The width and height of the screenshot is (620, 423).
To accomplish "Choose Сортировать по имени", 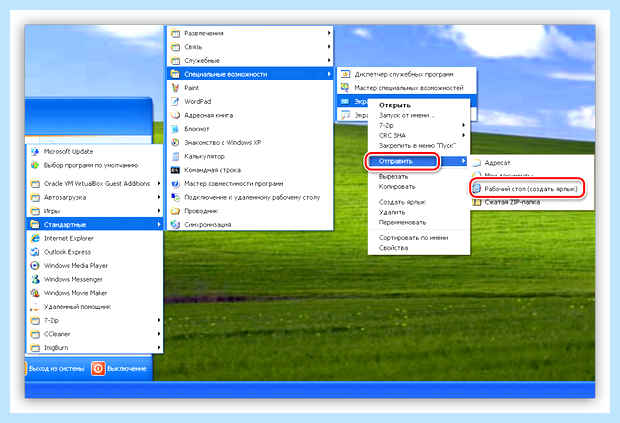I will pyautogui.click(x=413, y=238).
